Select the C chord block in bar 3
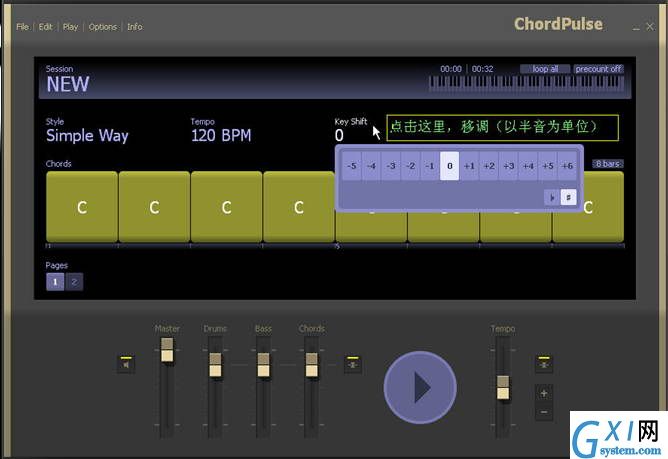Screen dimensions: 668x459 point(227,207)
